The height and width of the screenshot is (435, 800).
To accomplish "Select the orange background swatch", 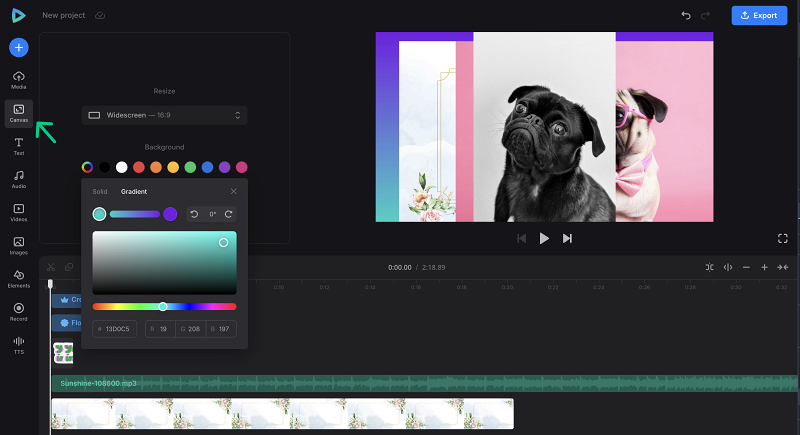I will [x=156, y=167].
